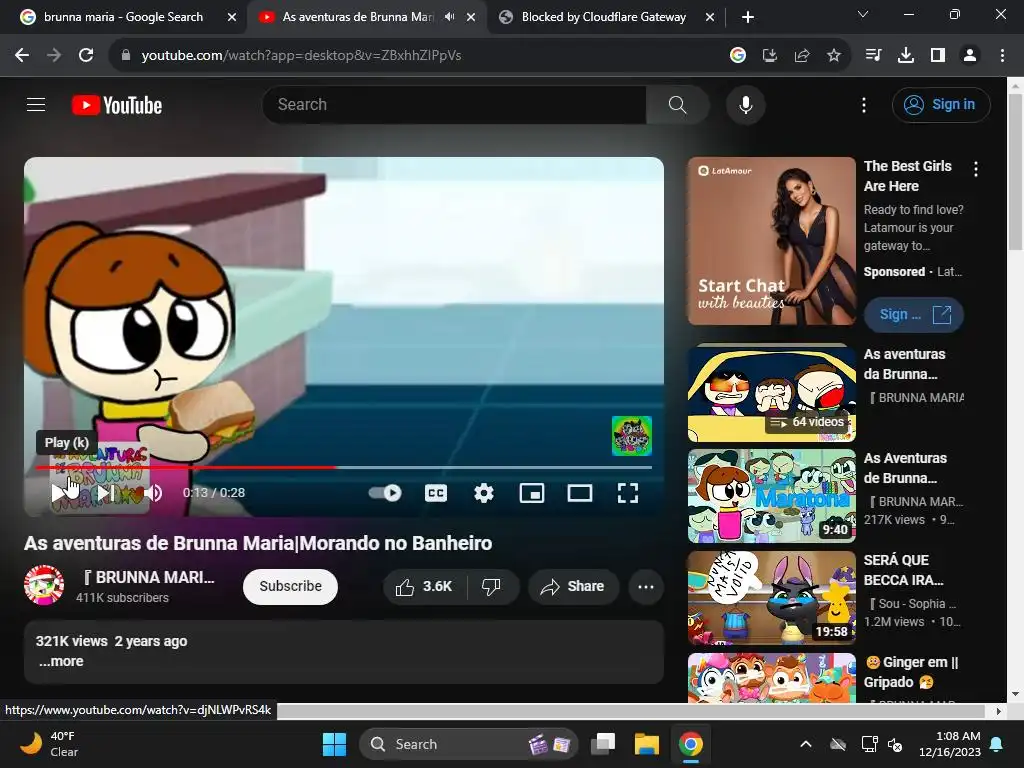
Task: Open Chrome downloads
Action: point(905,56)
